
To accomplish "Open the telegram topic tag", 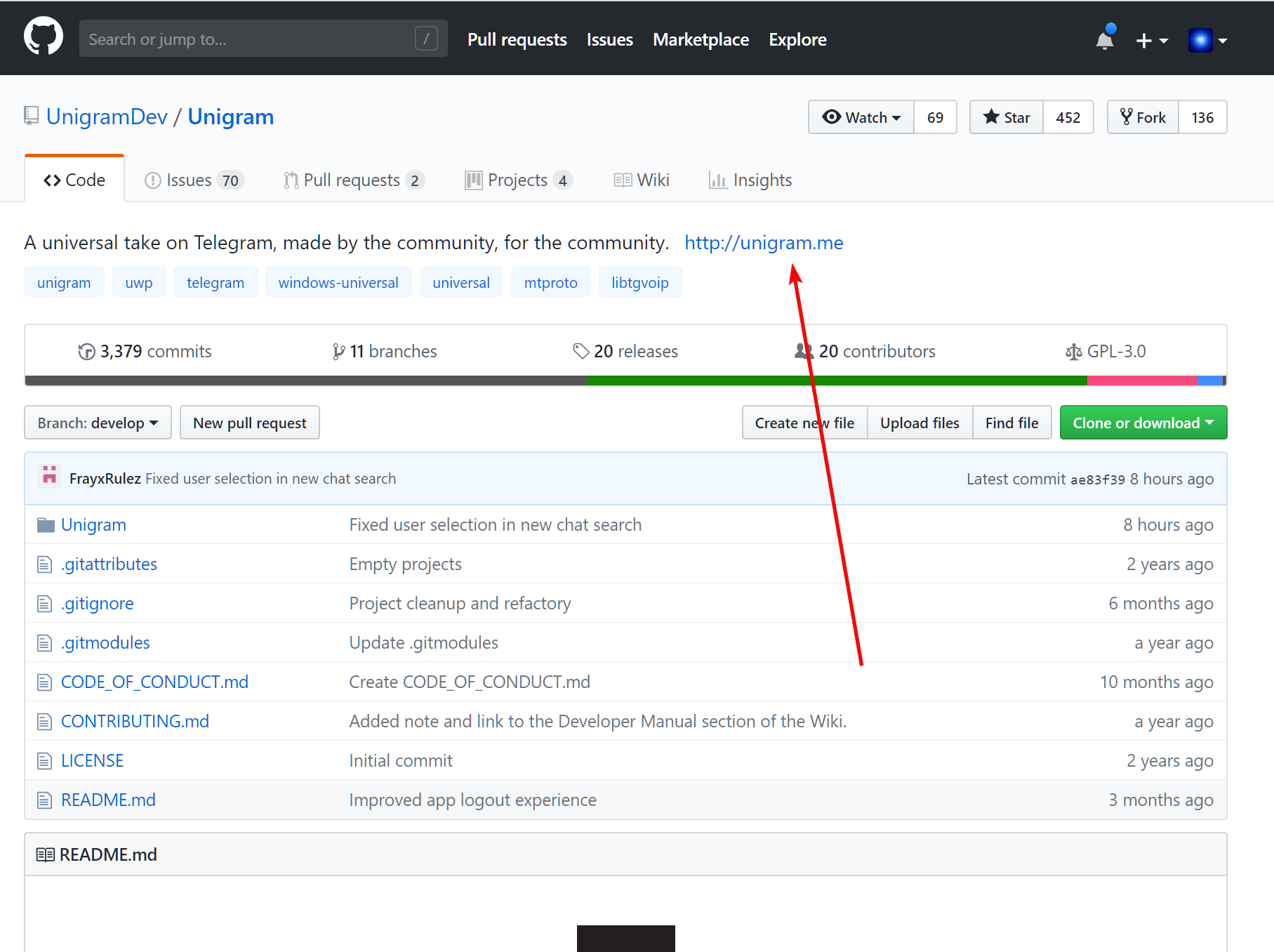I will coord(215,282).
